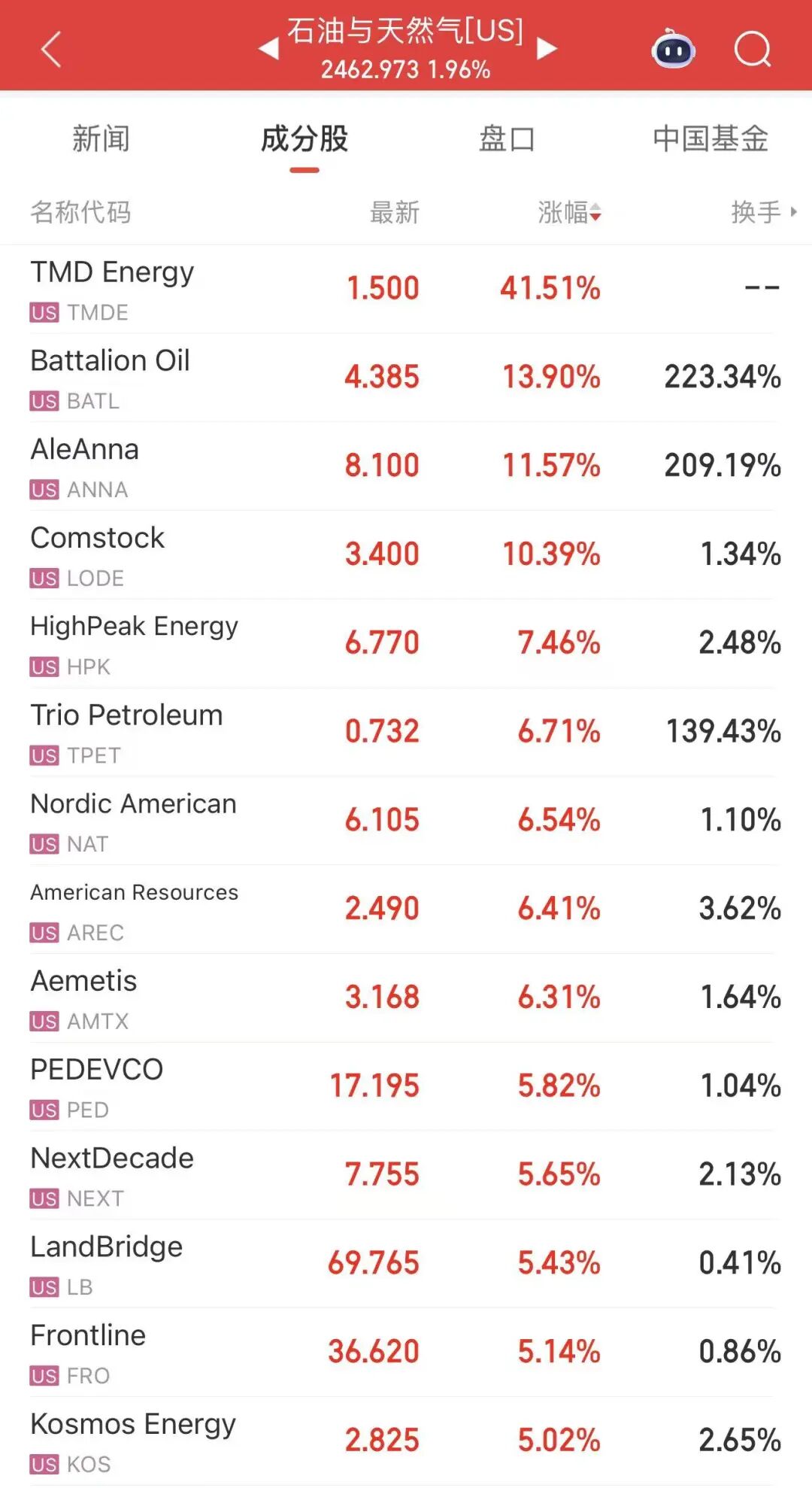The width and height of the screenshot is (812, 1488).
Task: Tap the search magnifier icon
Action: click(753, 50)
